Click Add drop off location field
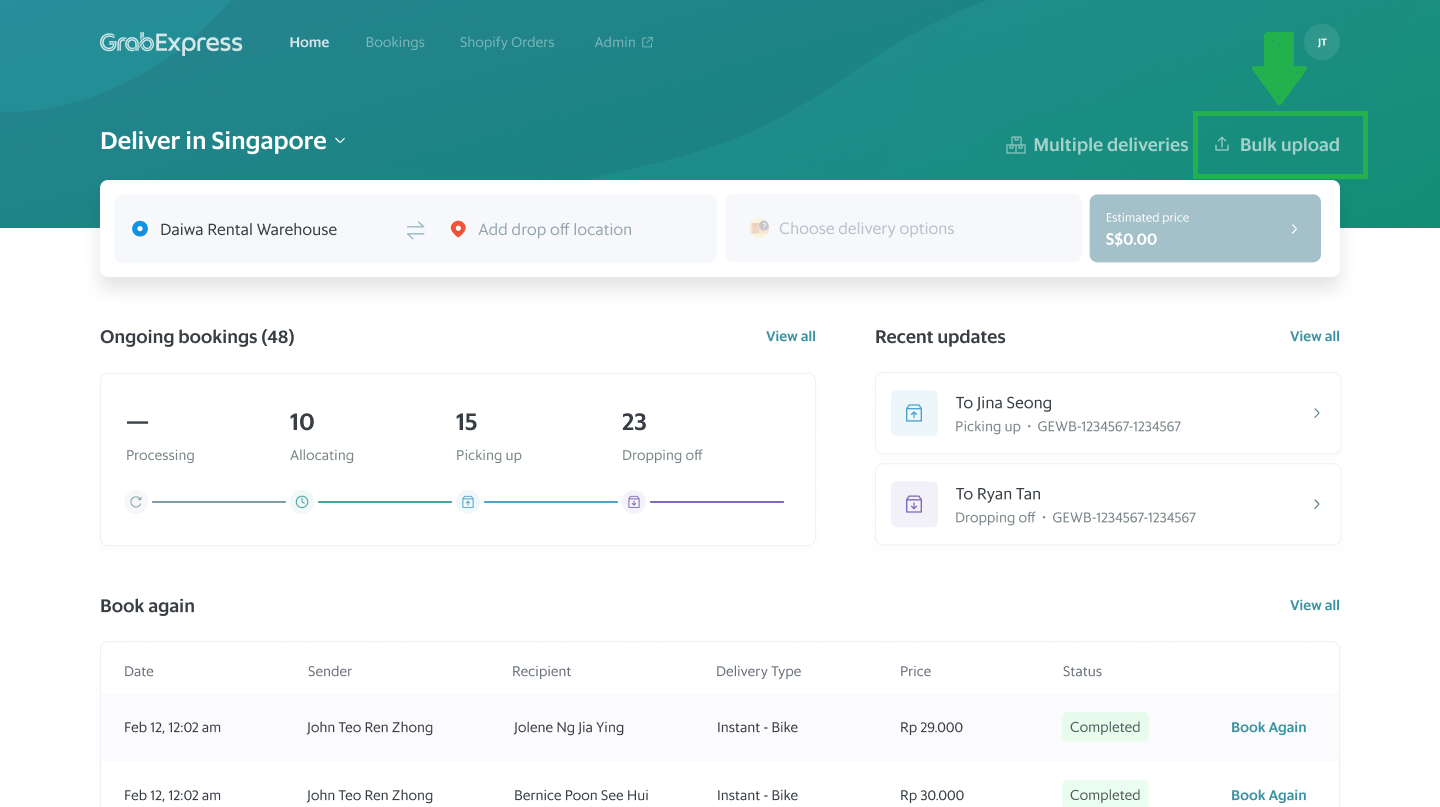1440x807 pixels. [x=555, y=229]
